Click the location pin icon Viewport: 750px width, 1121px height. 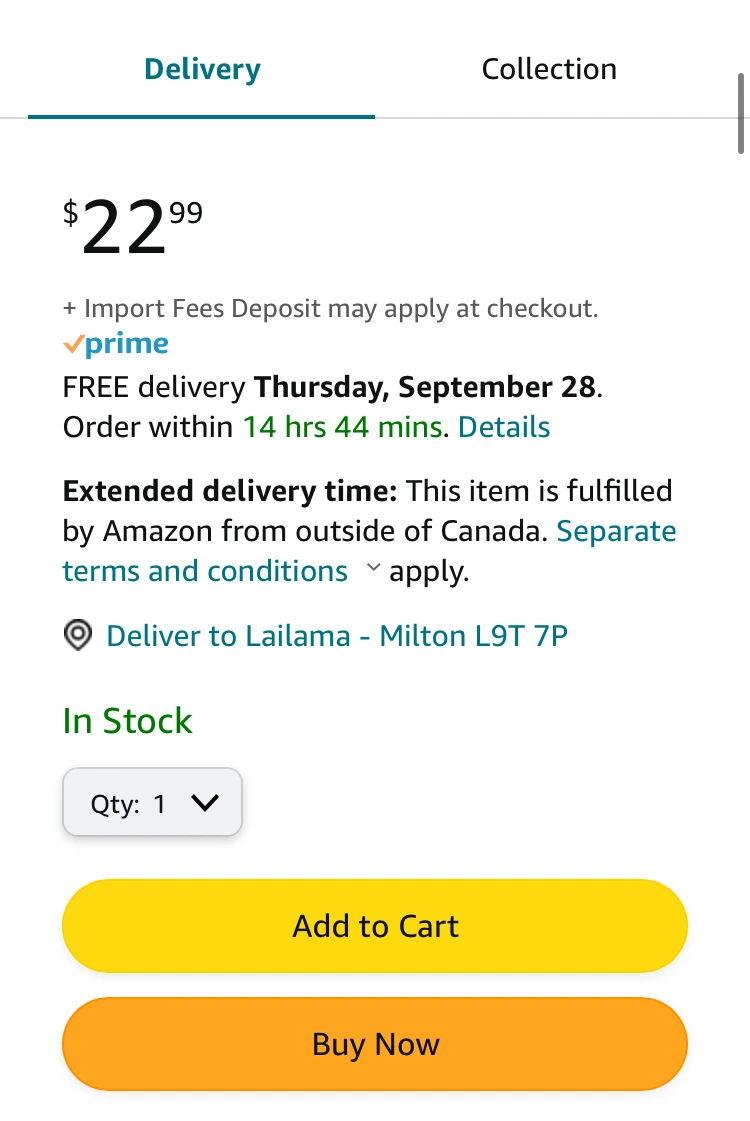pos(77,635)
